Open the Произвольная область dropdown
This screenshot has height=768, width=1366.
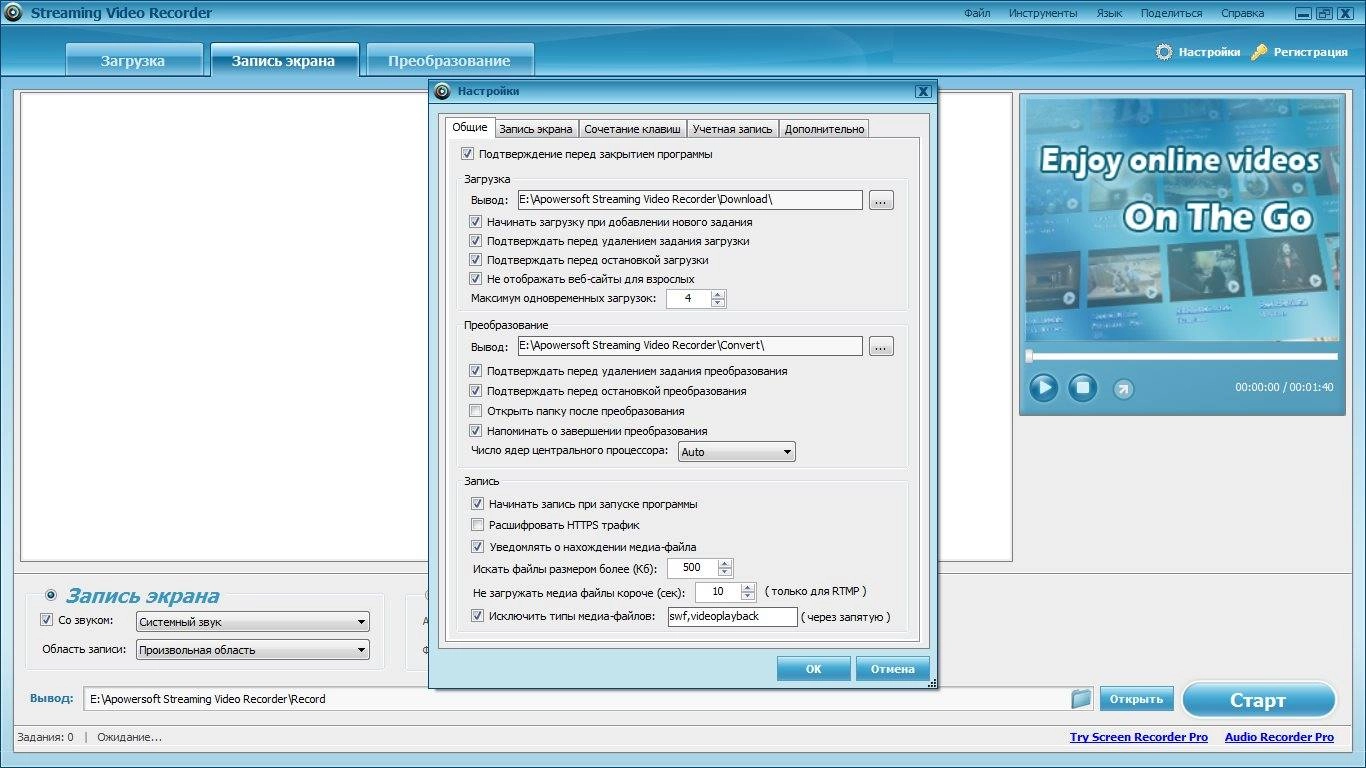[x=252, y=650]
